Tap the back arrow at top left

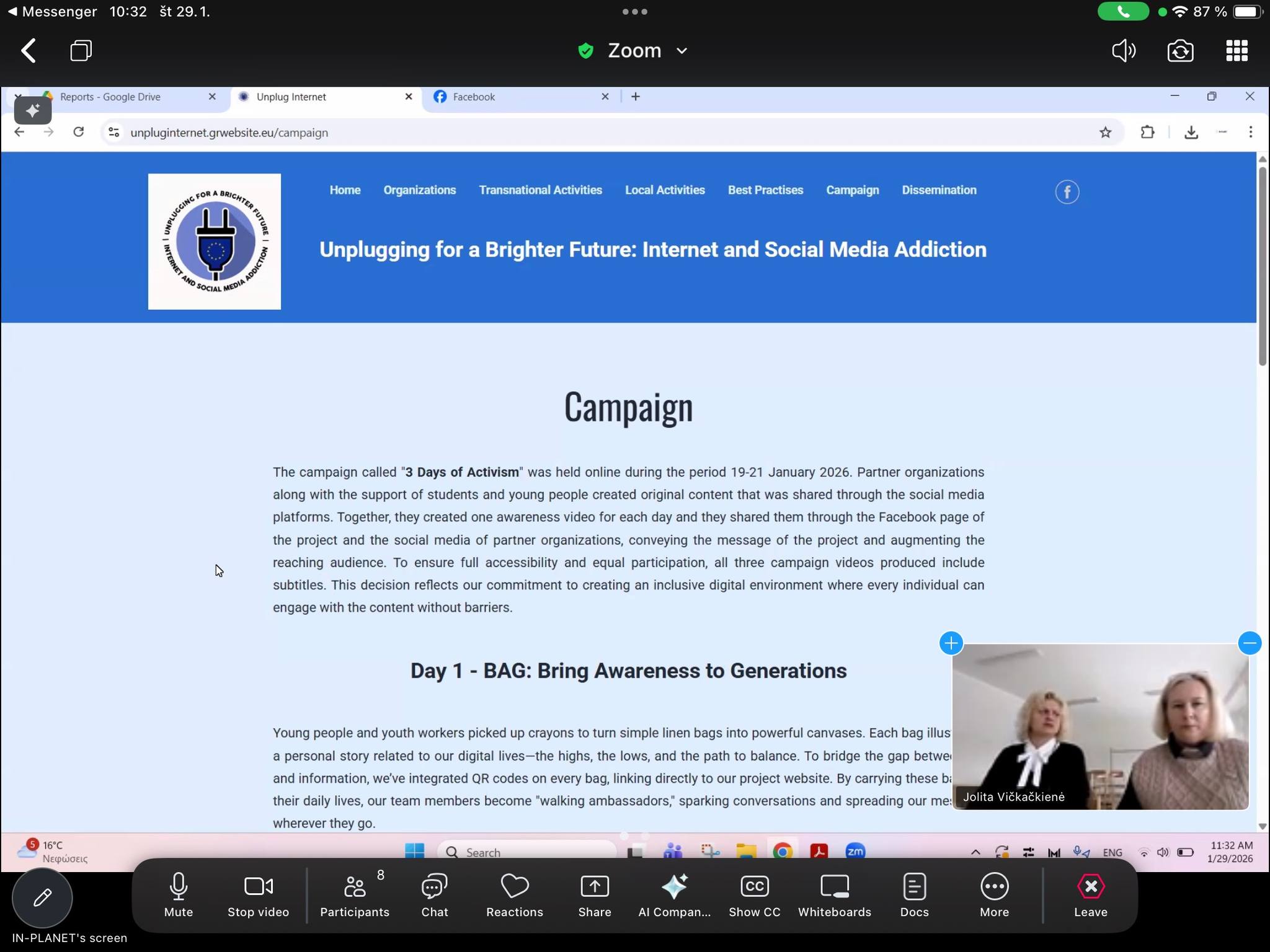[29, 51]
